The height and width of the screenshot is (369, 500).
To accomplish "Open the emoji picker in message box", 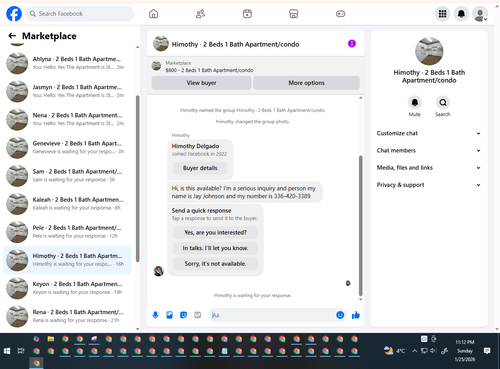I will click(340, 315).
